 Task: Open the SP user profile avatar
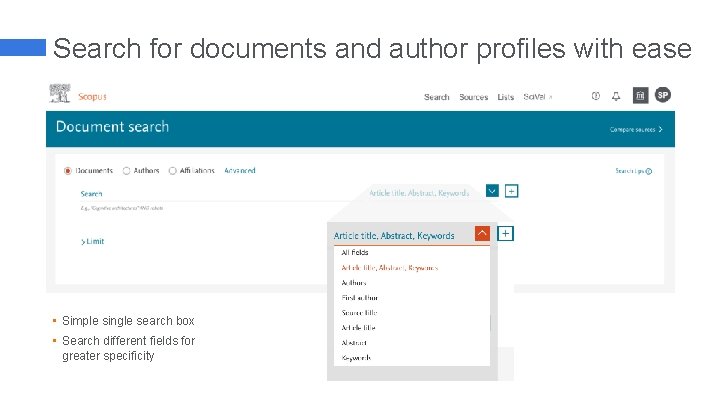pyautogui.click(x=663, y=95)
